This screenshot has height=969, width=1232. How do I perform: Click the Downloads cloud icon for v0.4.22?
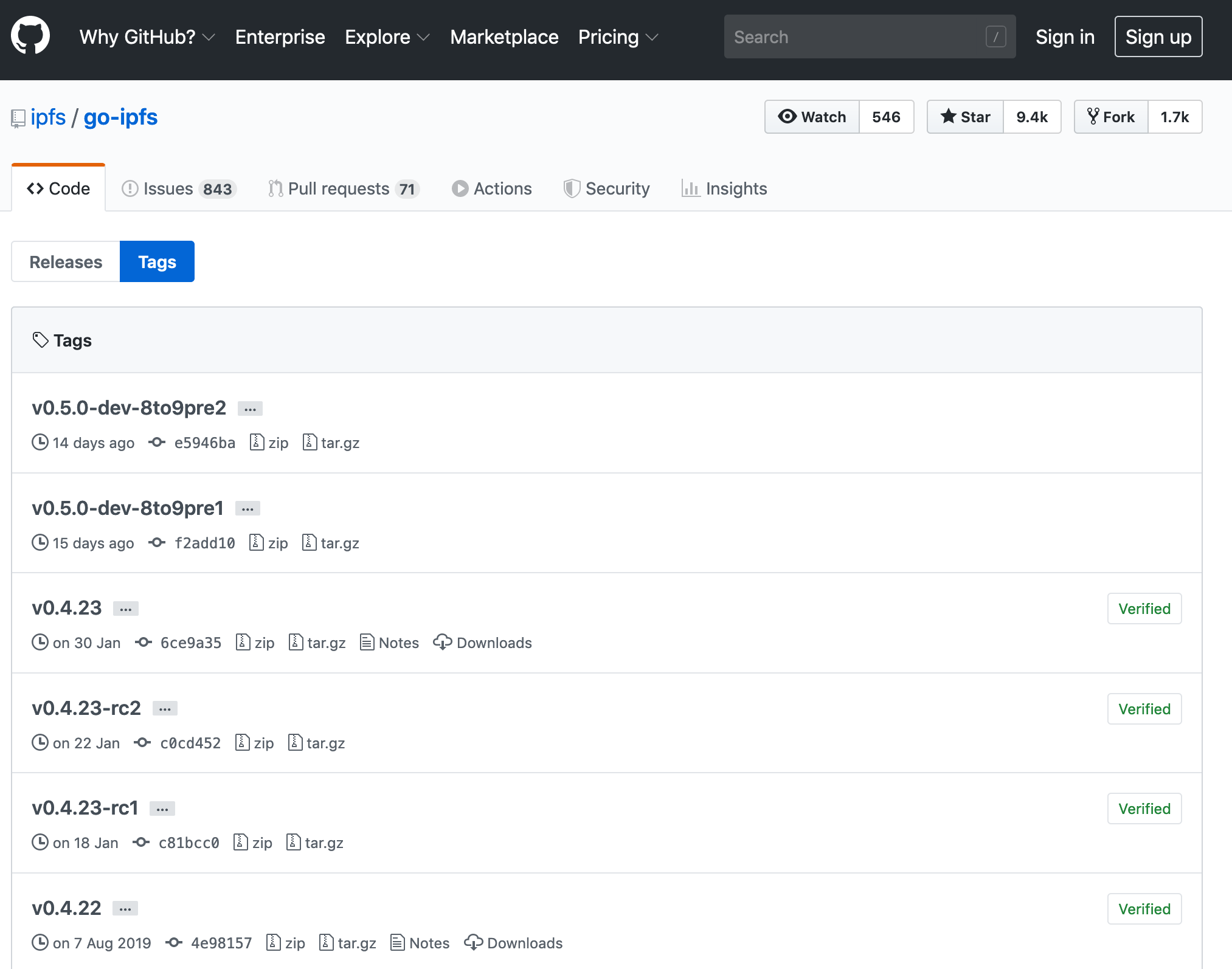[x=473, y=942]
